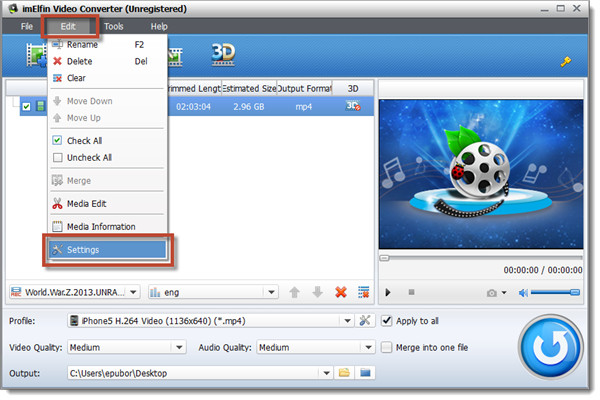This screenshot has height=400, width=600.
Task: Click the Output Format column header
Action: (x=304, y=88)
